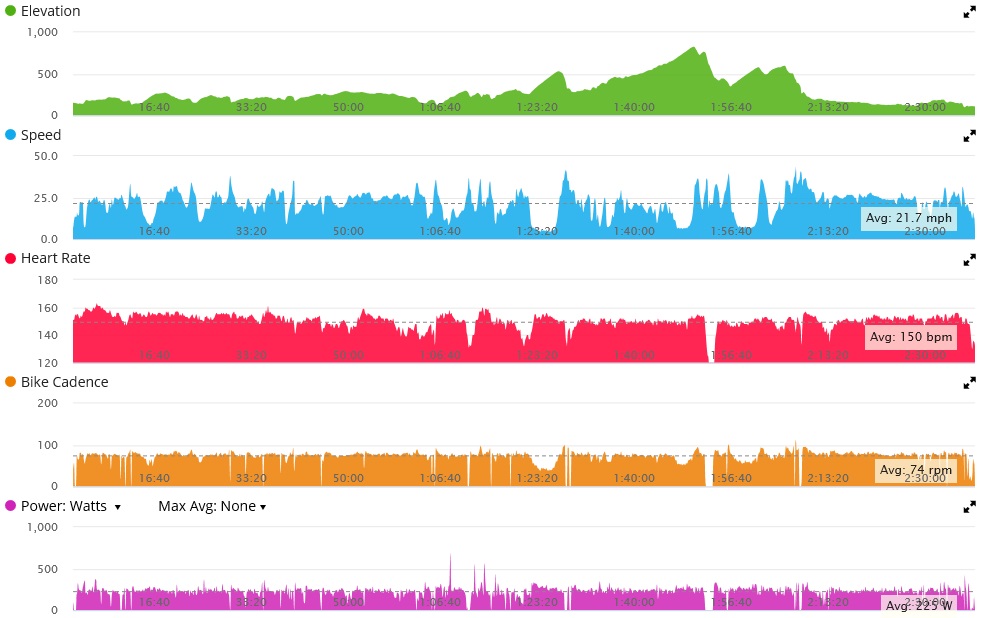Expand the Power chart to full screen
This screenshot has width=986, height=618.
pos(969,507)
